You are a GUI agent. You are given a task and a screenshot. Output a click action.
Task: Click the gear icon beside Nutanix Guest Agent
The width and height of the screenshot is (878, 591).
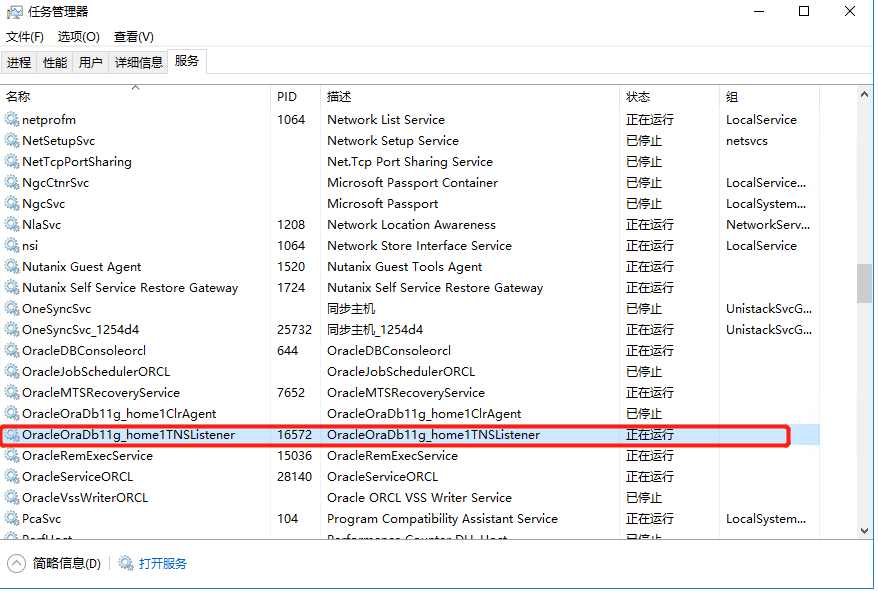coord(12,266)
